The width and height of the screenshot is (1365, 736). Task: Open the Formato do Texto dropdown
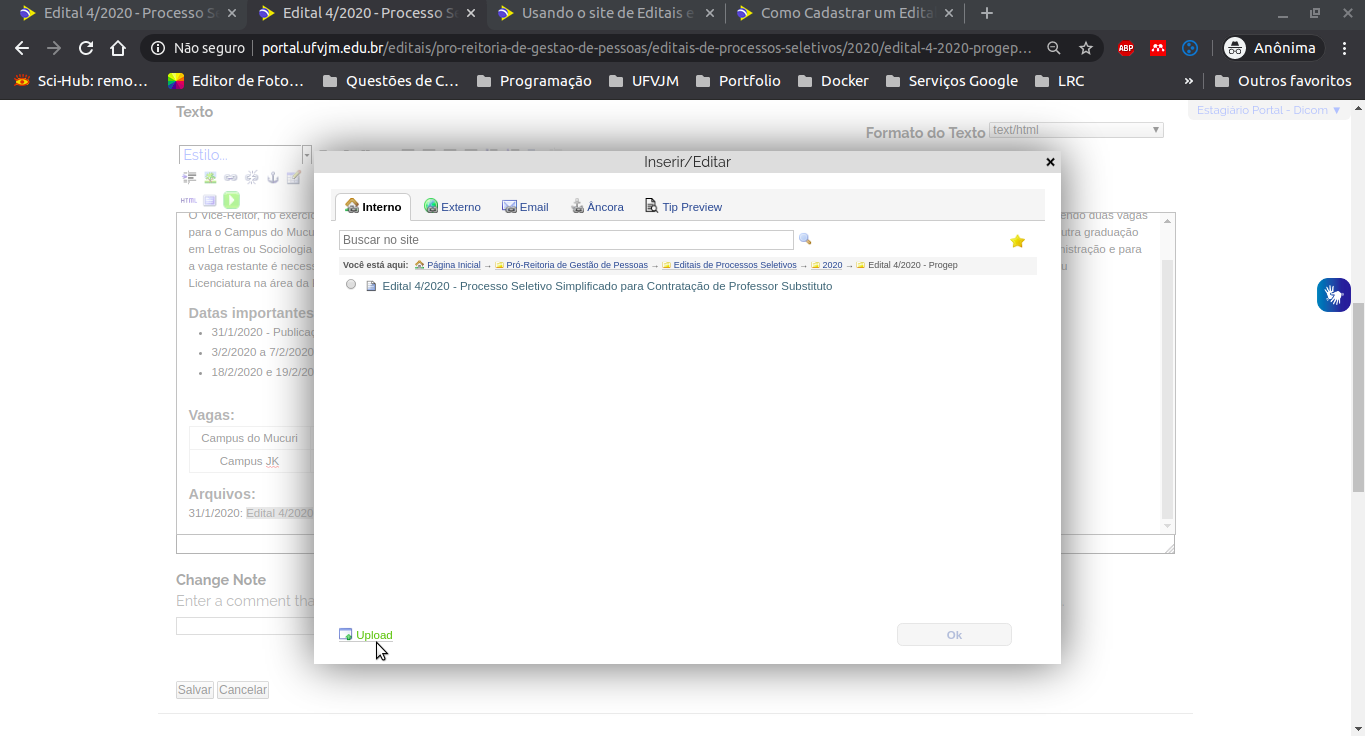(x=1075, y=130)
